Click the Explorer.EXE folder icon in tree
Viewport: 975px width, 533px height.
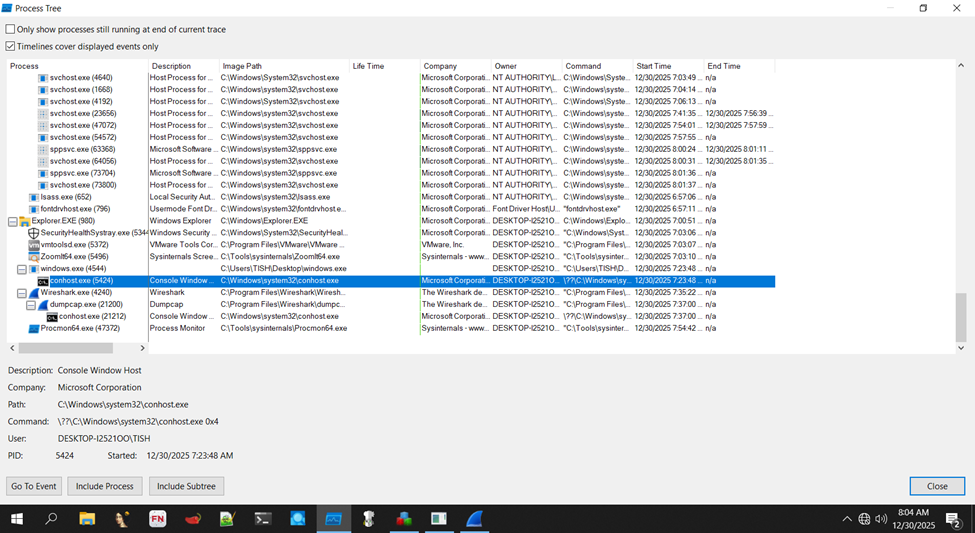[x=25, y=221]
